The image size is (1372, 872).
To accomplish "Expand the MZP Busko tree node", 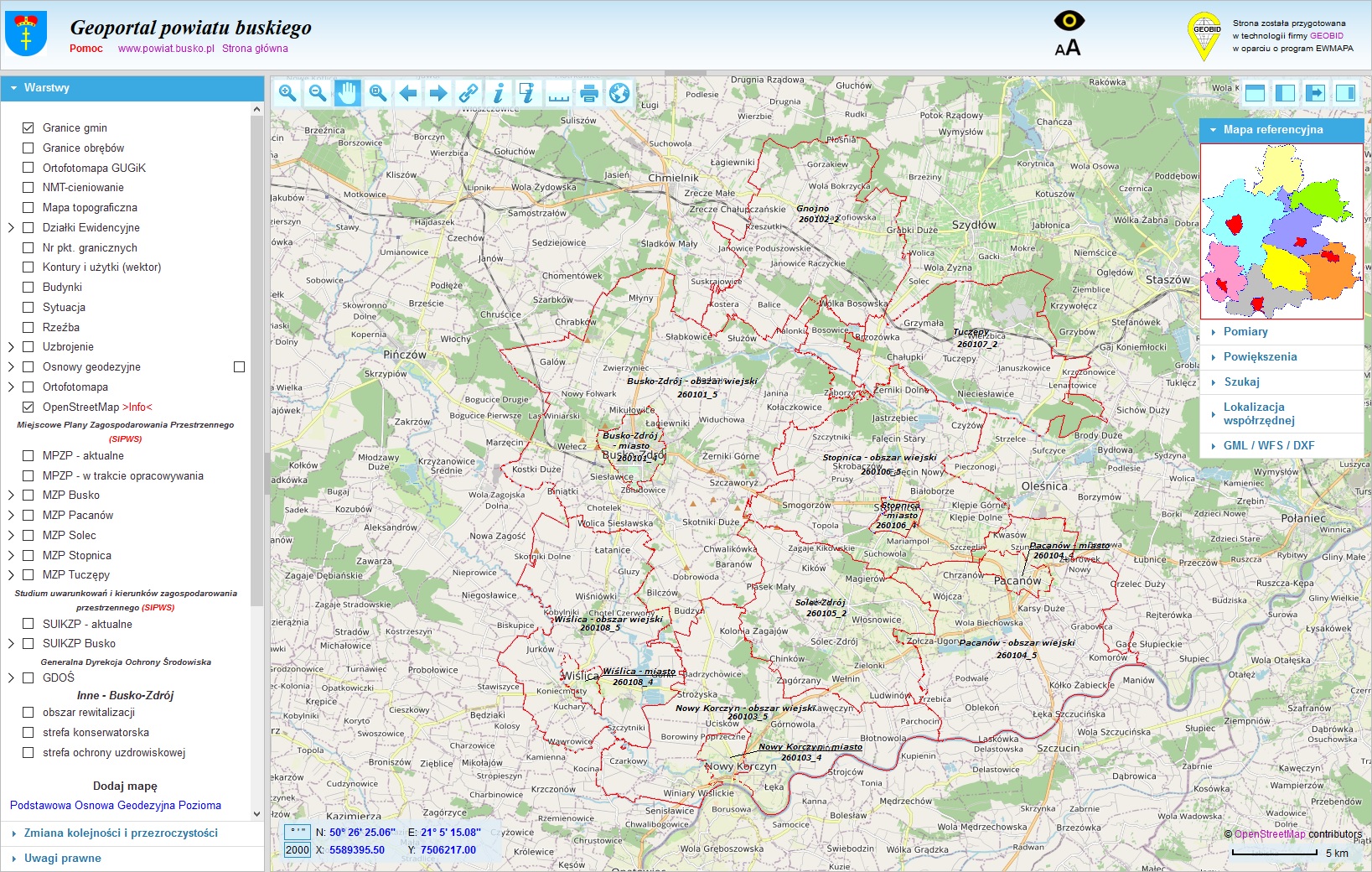I will [x=11, y=495].
